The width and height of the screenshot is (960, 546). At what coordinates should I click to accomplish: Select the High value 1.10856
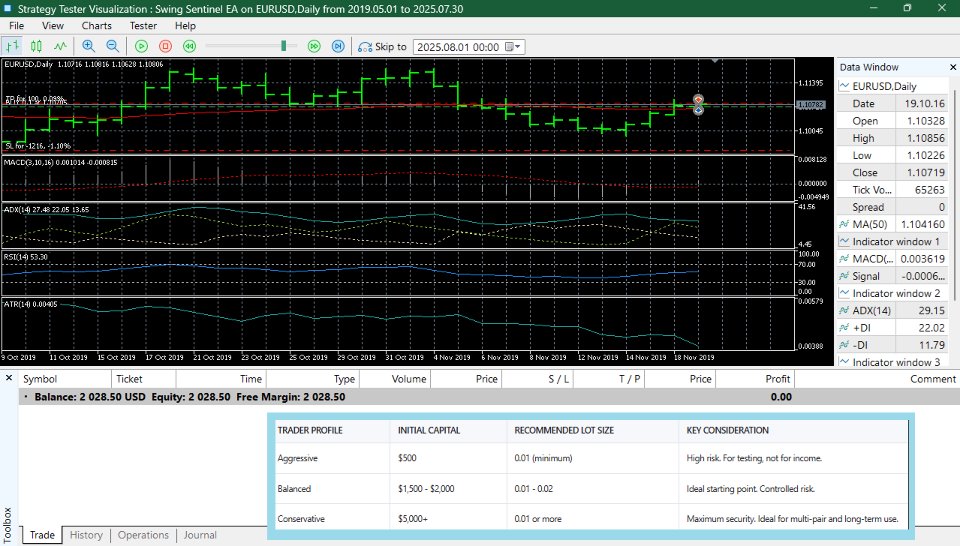pyautogui.click(x=926, y=138)
